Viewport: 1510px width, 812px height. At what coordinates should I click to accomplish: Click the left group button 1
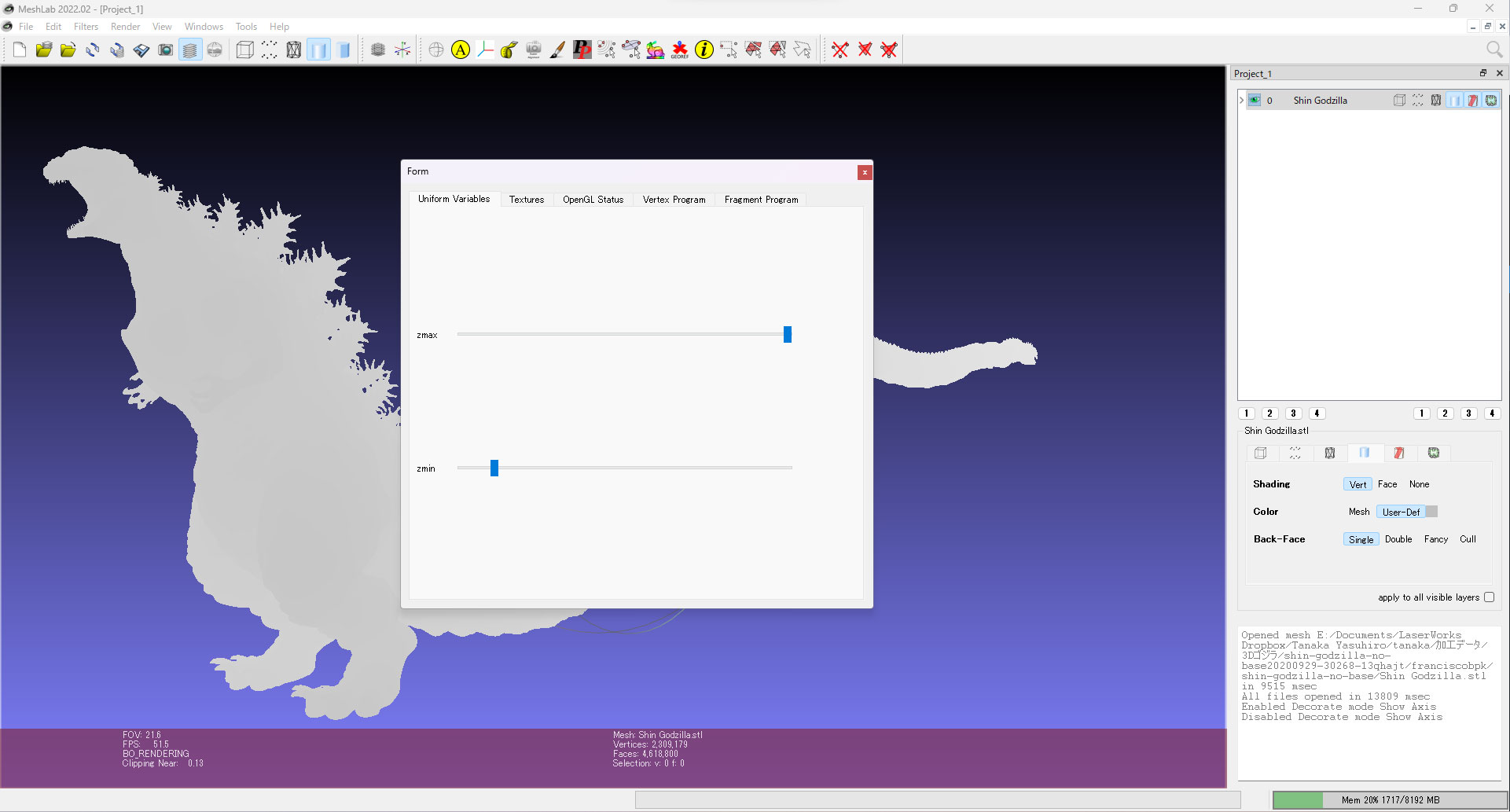[1246, 413]
